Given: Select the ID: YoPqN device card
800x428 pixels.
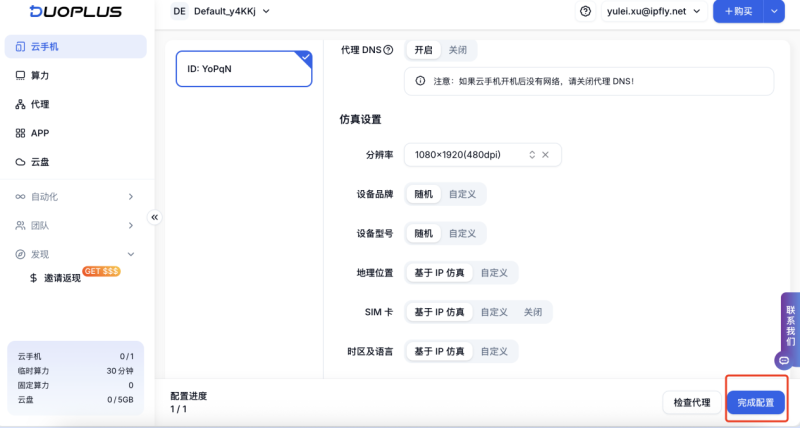Looking at the screenshot, I should 244,69.
